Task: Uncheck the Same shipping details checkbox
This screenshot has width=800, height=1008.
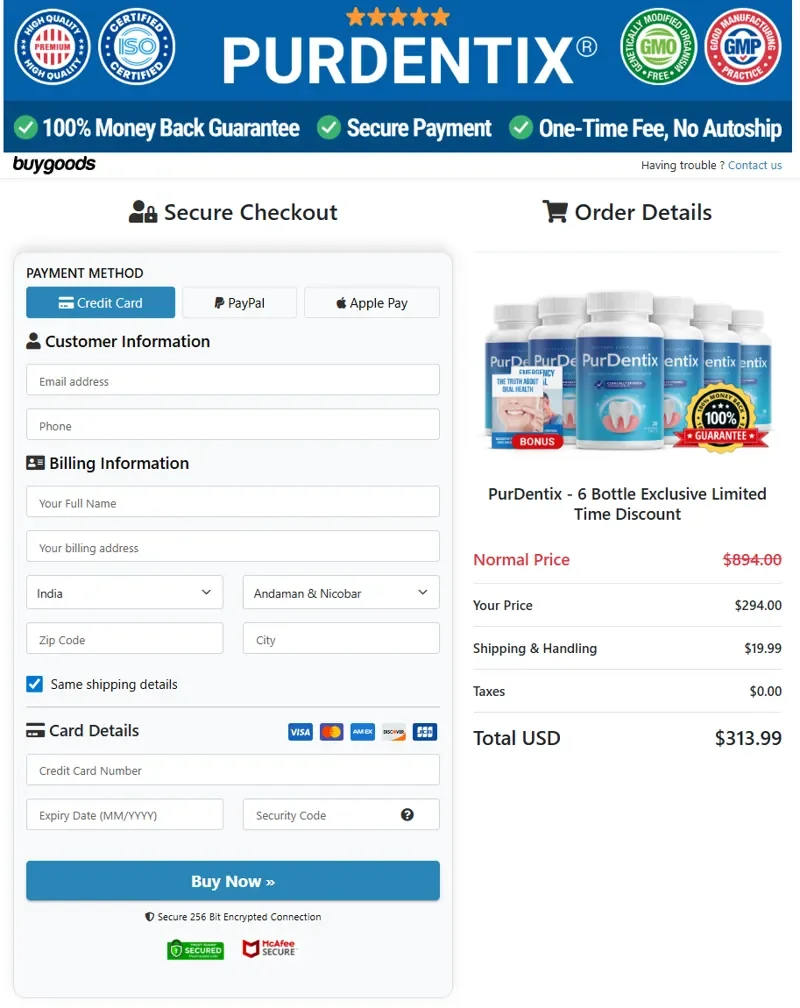Action: [32, 684]
